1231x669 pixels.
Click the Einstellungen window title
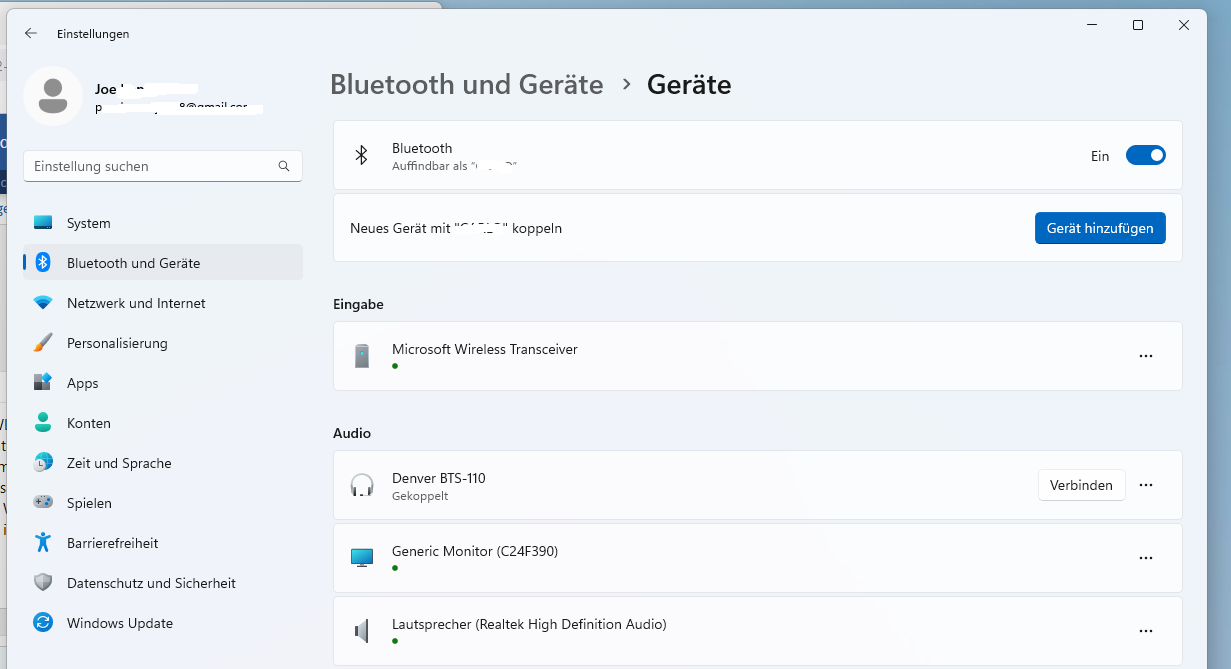click(93, 34)
